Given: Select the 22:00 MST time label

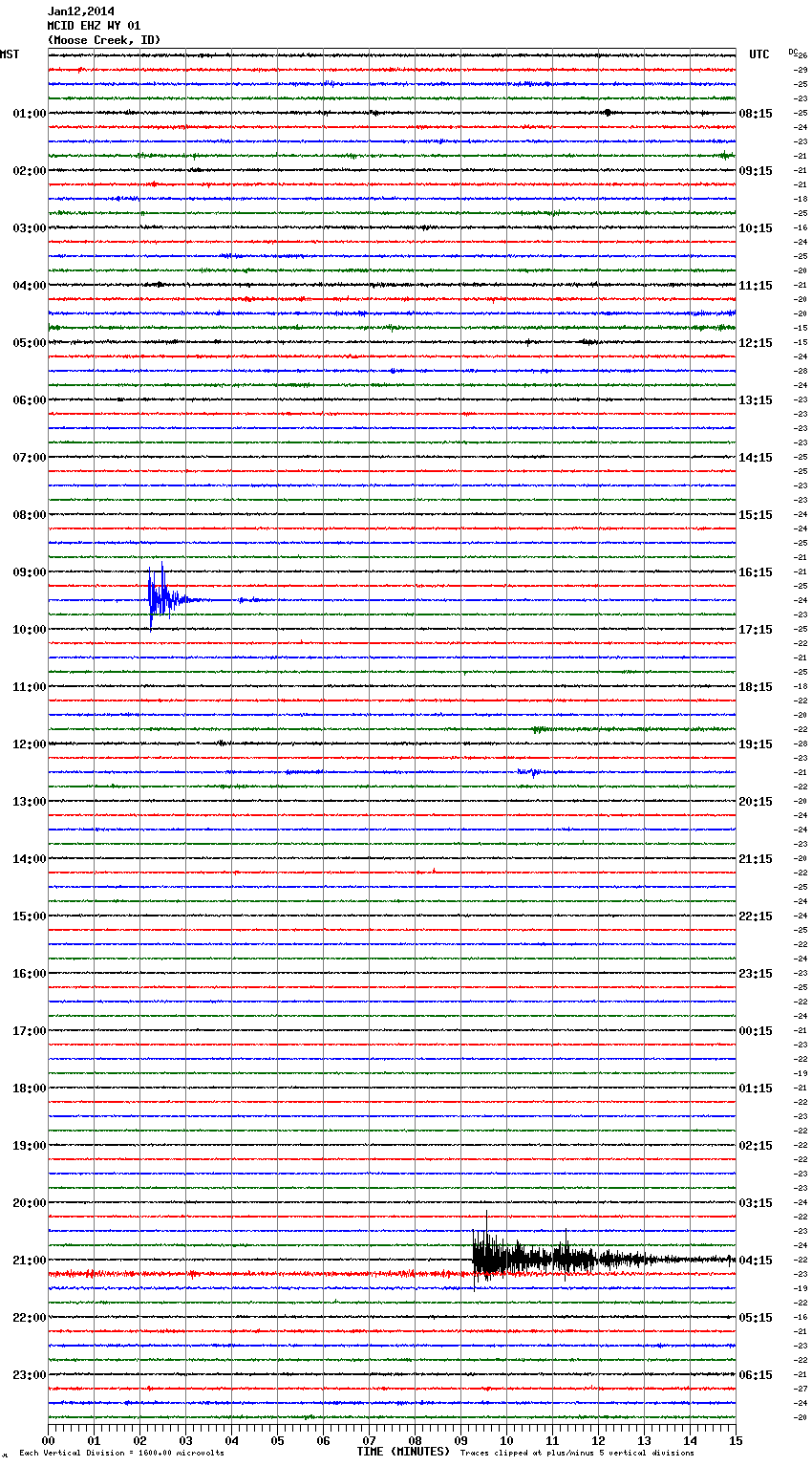Looking at the screenshot, I should pos(29,1318).
